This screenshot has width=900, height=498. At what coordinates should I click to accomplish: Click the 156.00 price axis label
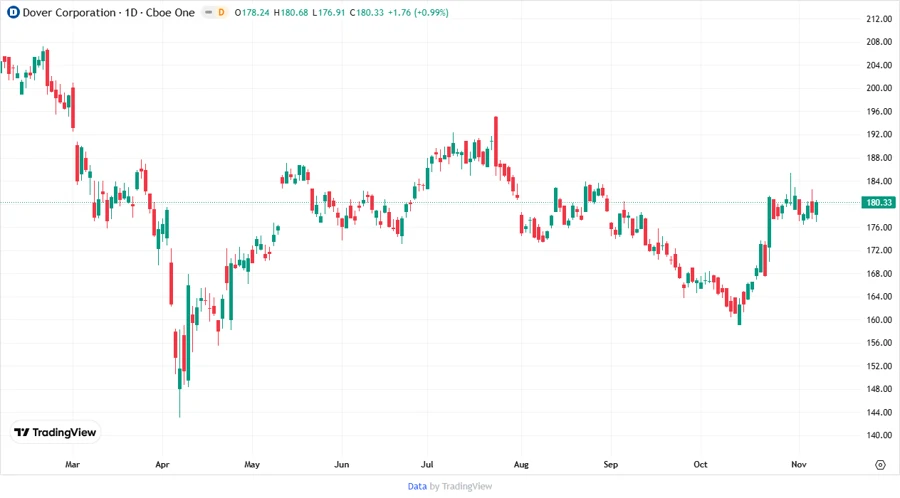(x=879, y=343)
